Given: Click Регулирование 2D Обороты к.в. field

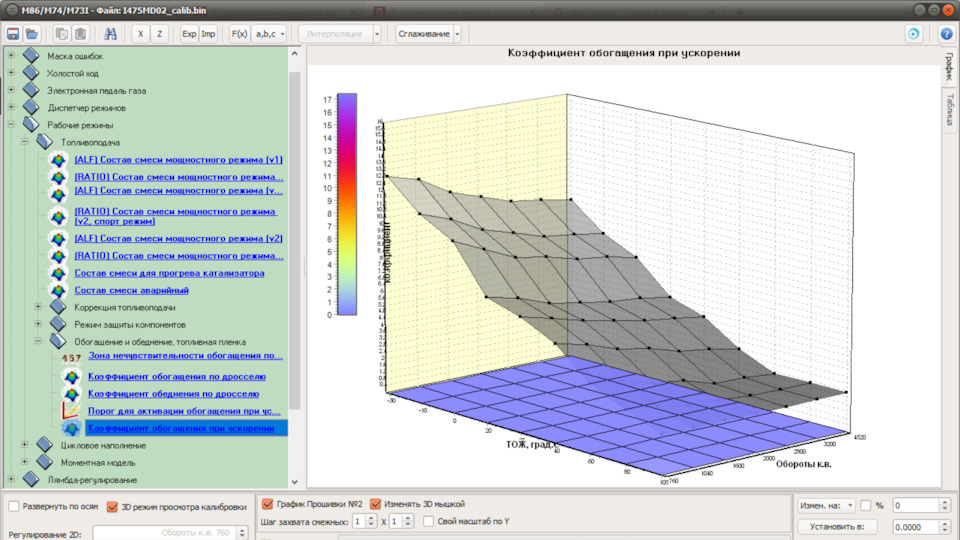Looking at the screenshot, I should click(x=170, y=533).
